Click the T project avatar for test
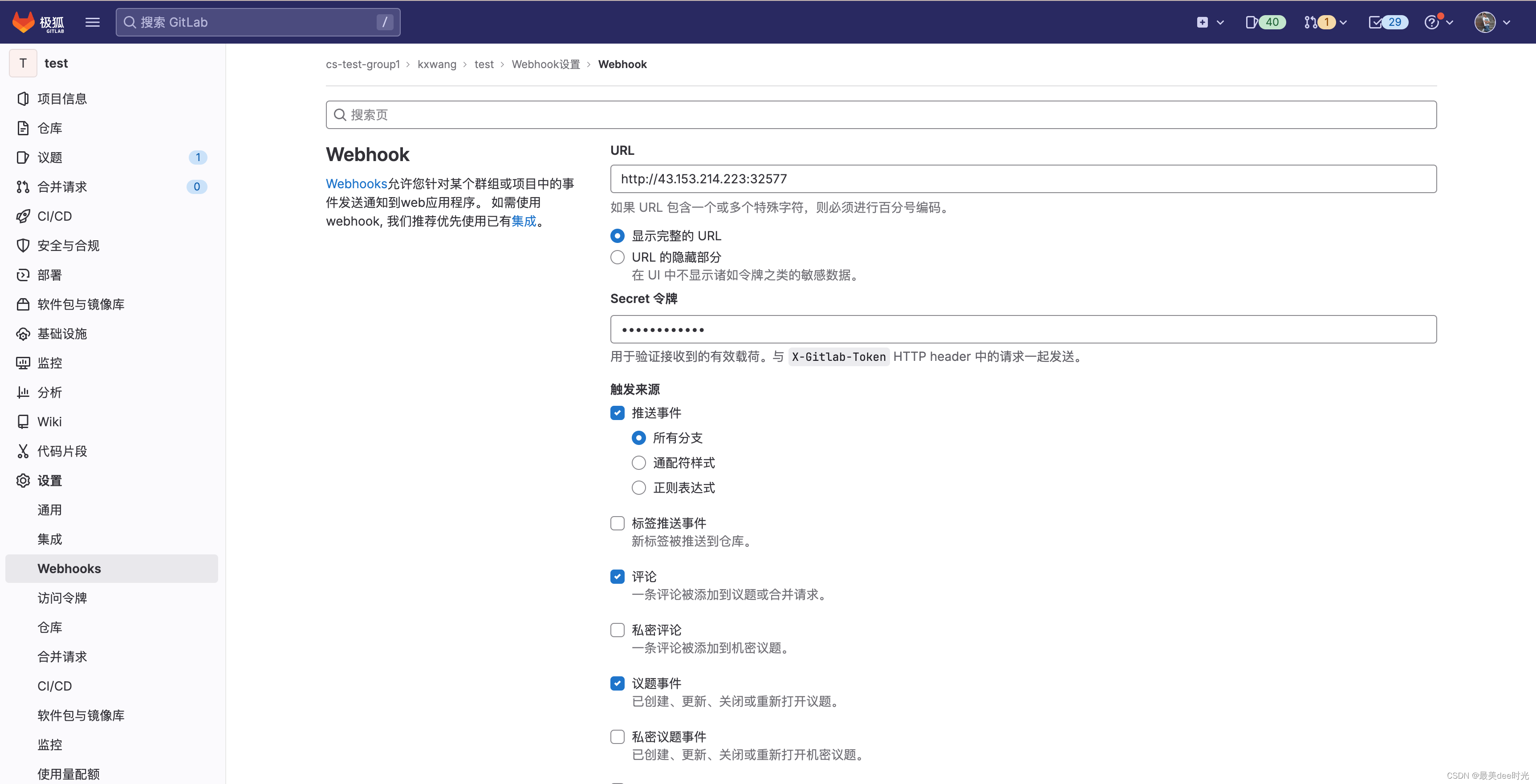Screen dimensions: 1536x784 point(23,63)
